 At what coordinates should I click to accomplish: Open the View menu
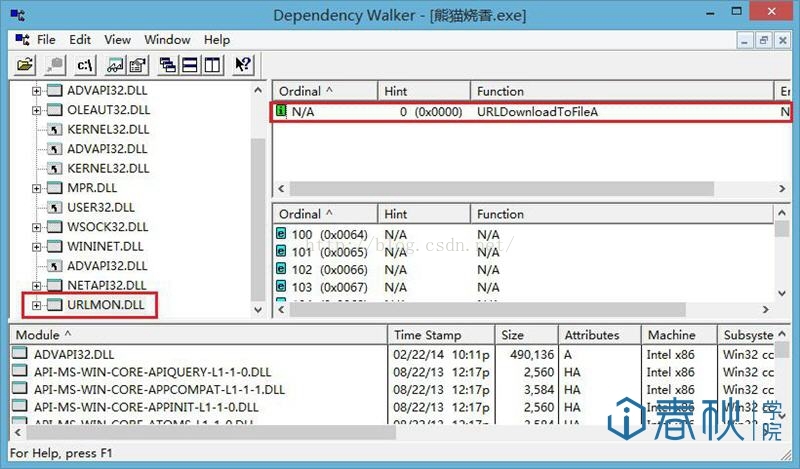point(117,39)
